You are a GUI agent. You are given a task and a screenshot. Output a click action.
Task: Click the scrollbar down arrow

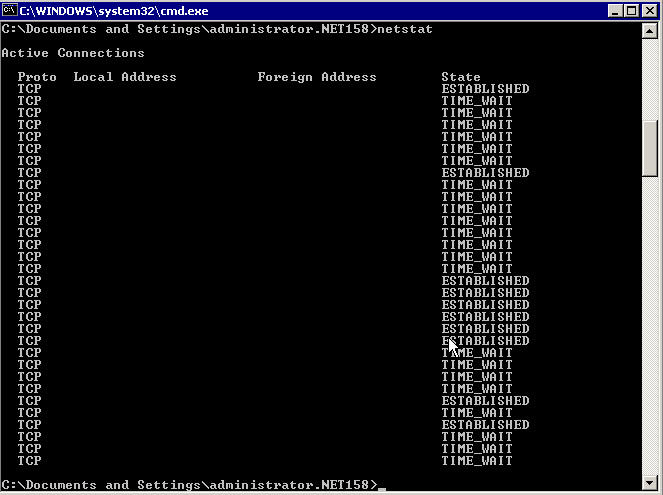(649, 481)
